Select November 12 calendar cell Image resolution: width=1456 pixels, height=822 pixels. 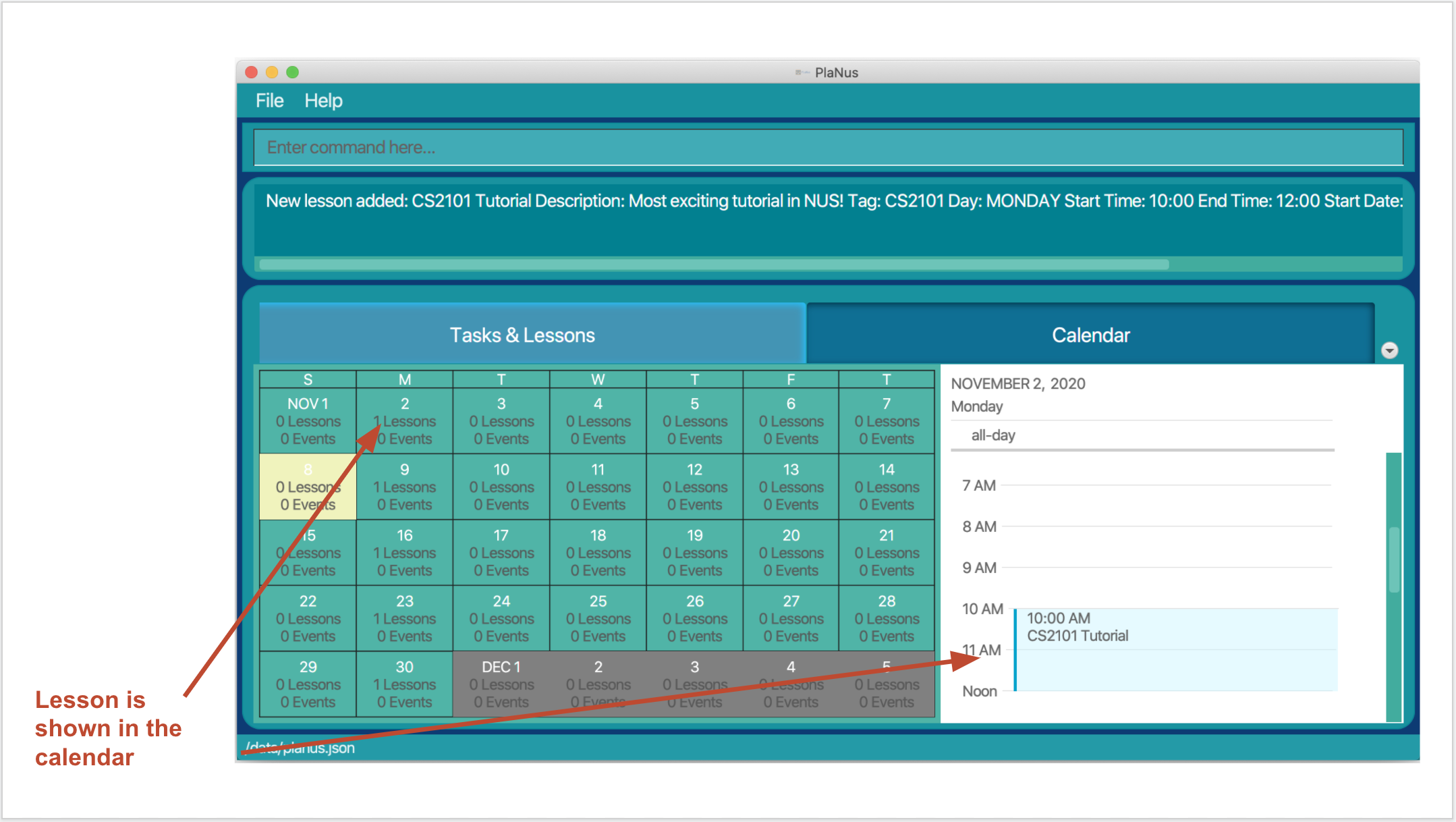[x=694, y=487]
